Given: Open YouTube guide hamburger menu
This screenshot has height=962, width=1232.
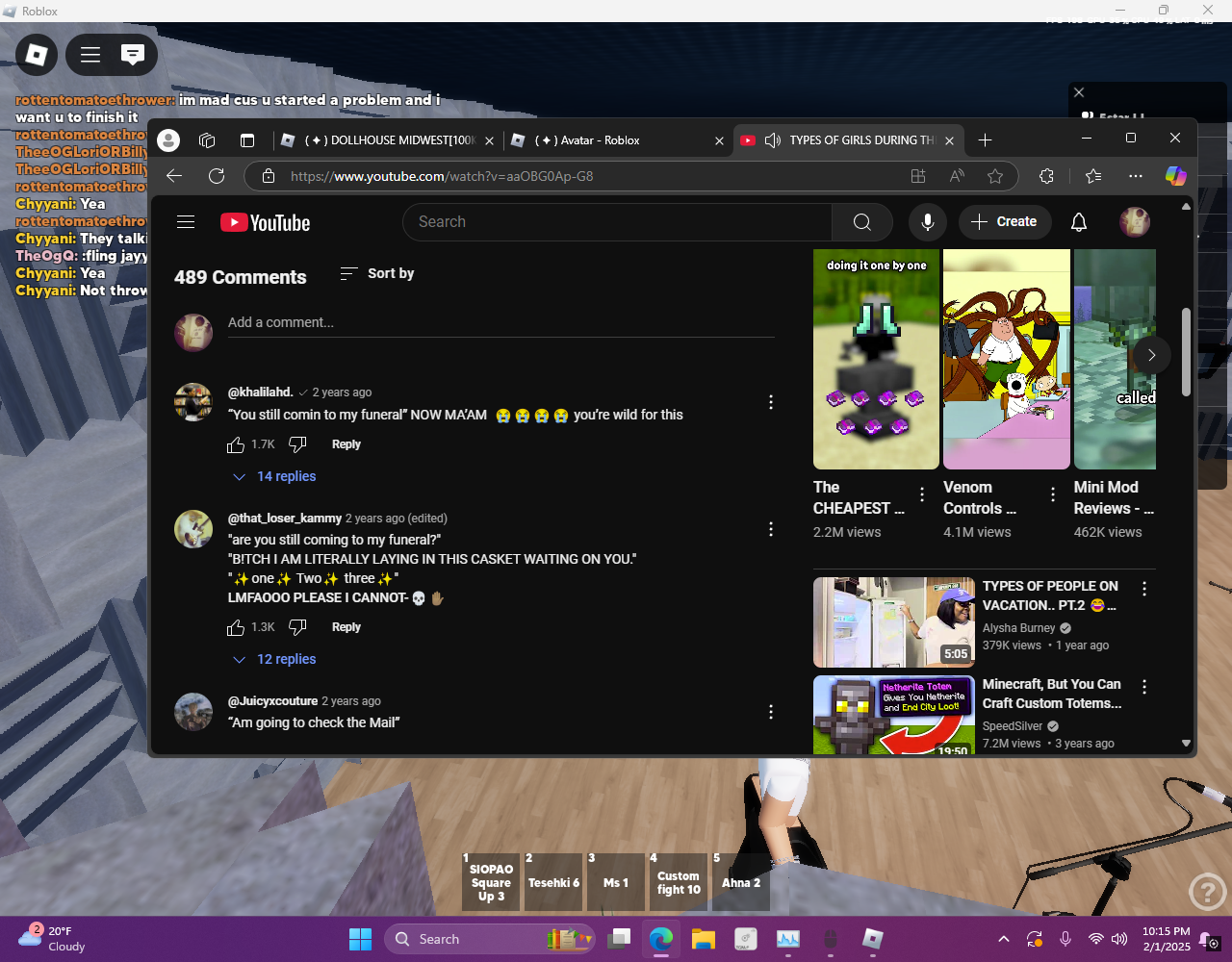Looking at the screenshot, I should tap(186, 222).
